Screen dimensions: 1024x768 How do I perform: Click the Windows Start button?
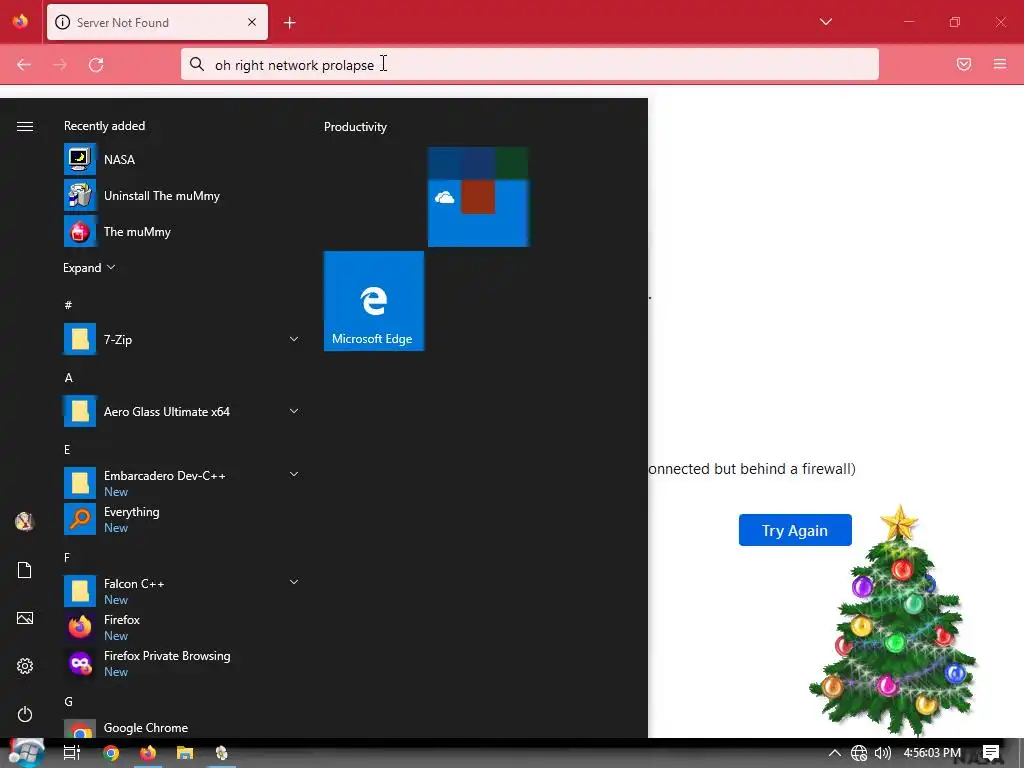pyautogui.click(x=27, y=752)
